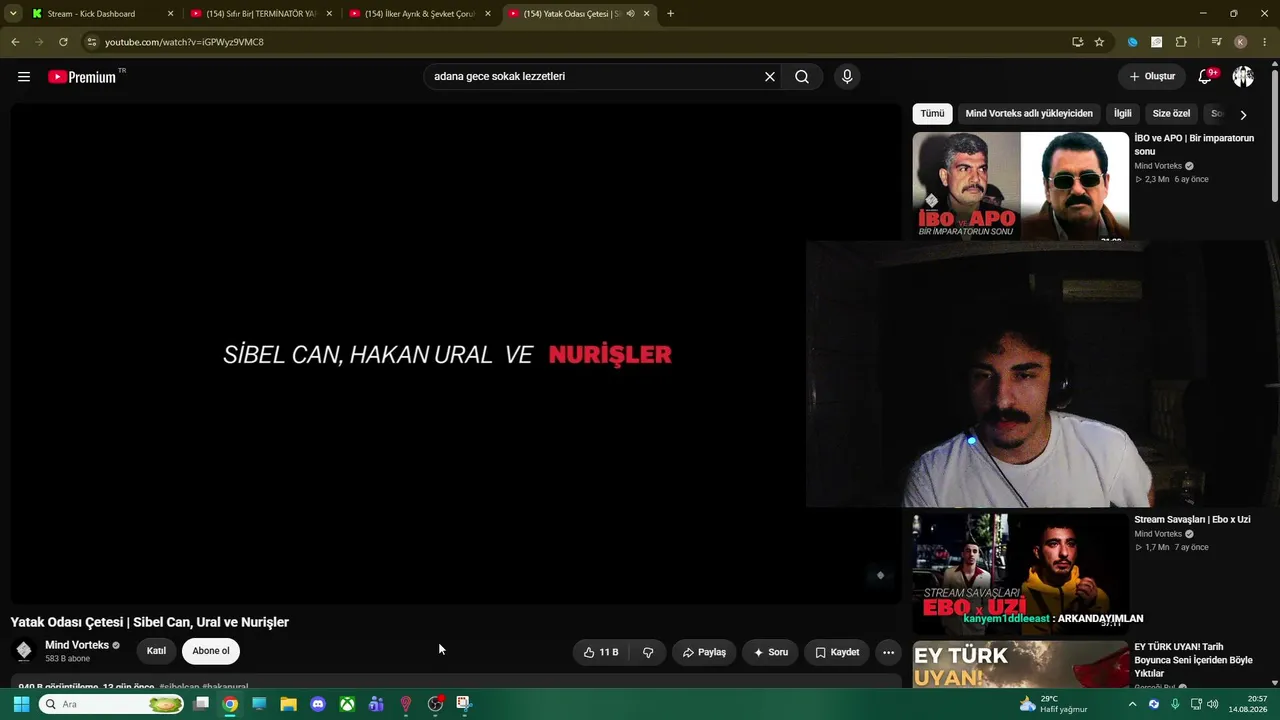Close the Yatak Odası Çetesi tab
The width and height of the screenshot is (1280, 720).
[x=647, y=14]
